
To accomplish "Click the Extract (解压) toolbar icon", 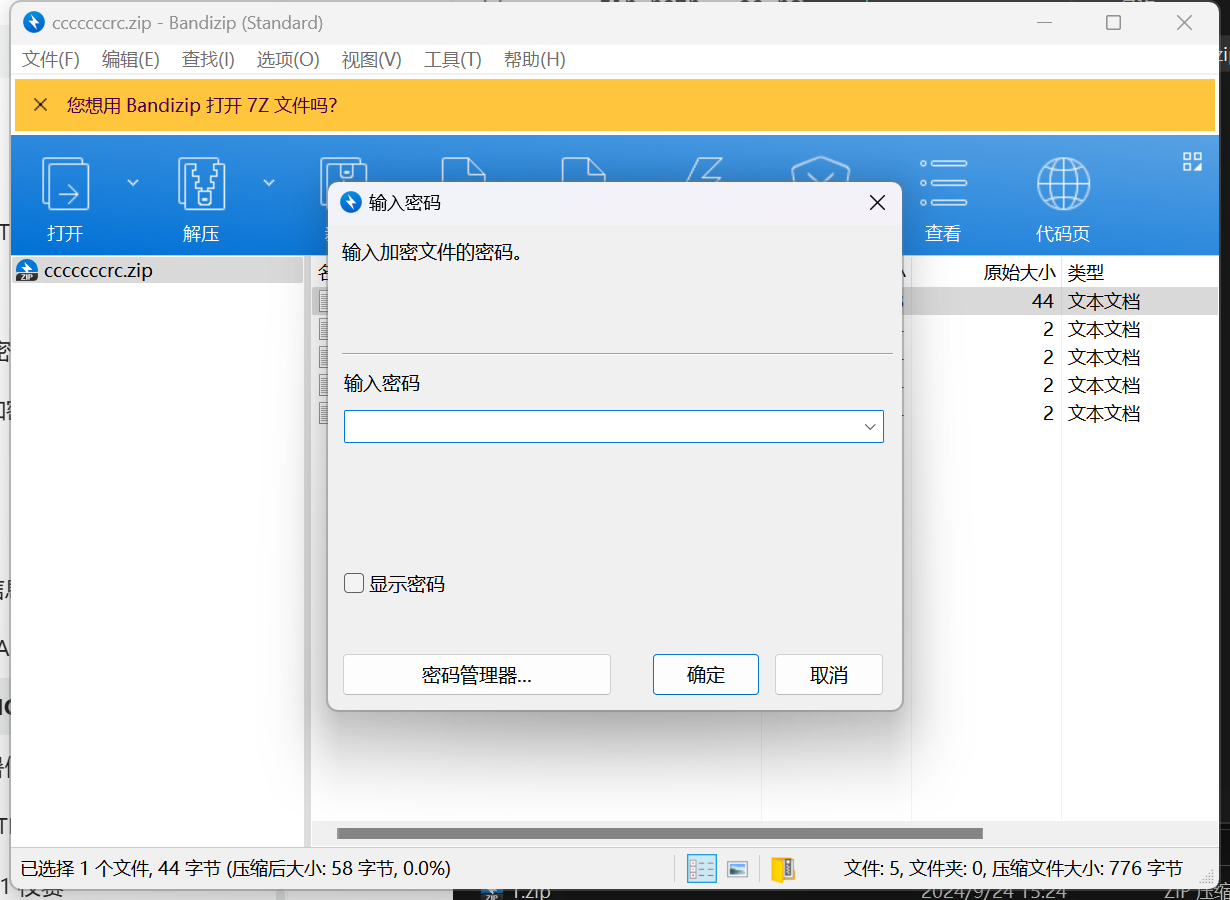I will click(x=202, y=183).
